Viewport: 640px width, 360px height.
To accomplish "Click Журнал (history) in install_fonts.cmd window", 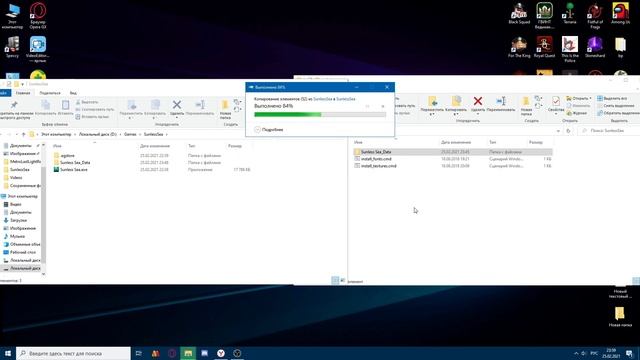I will click(x=576, y=113).
